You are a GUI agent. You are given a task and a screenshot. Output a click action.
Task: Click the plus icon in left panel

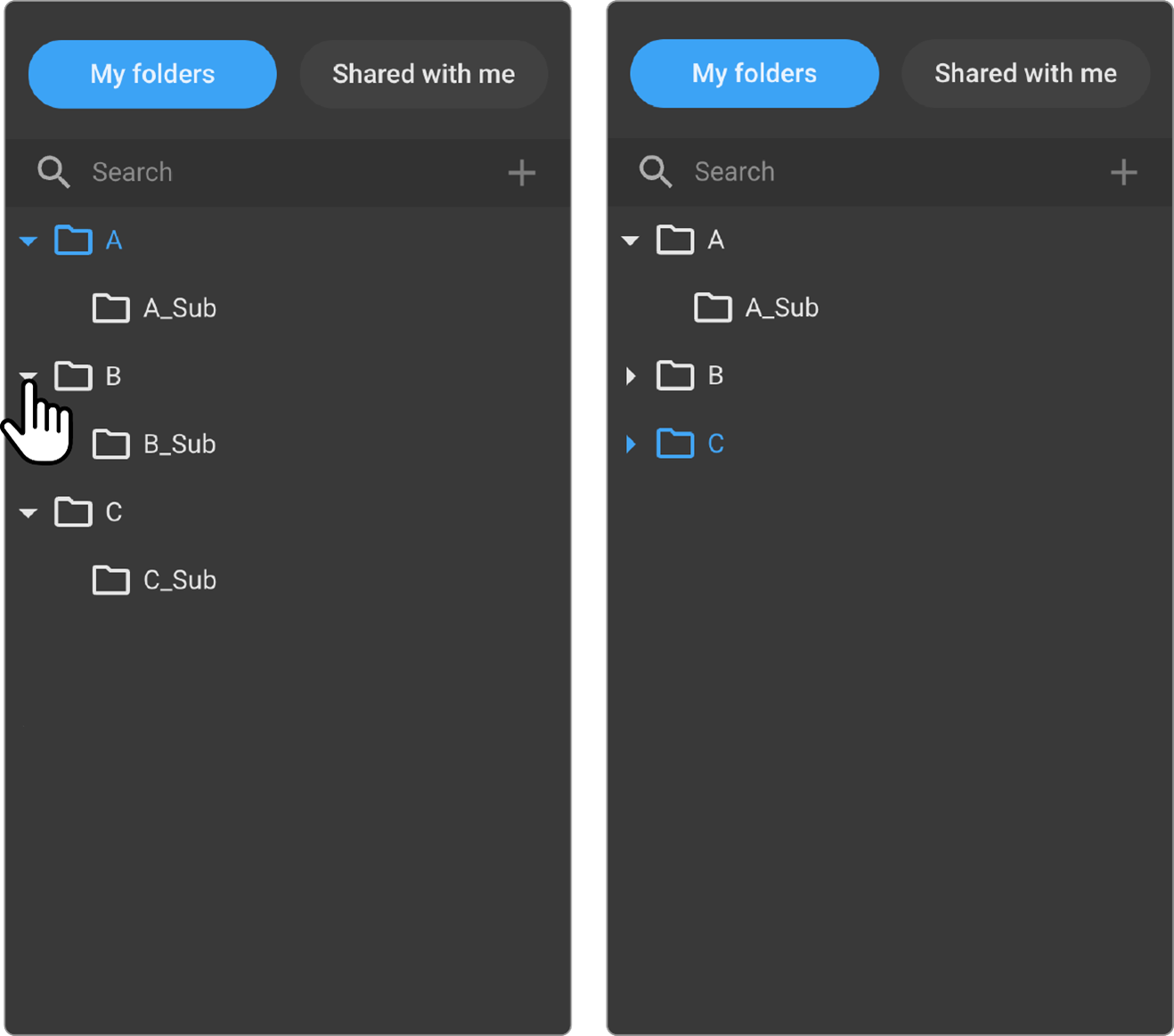pos(521,173)
